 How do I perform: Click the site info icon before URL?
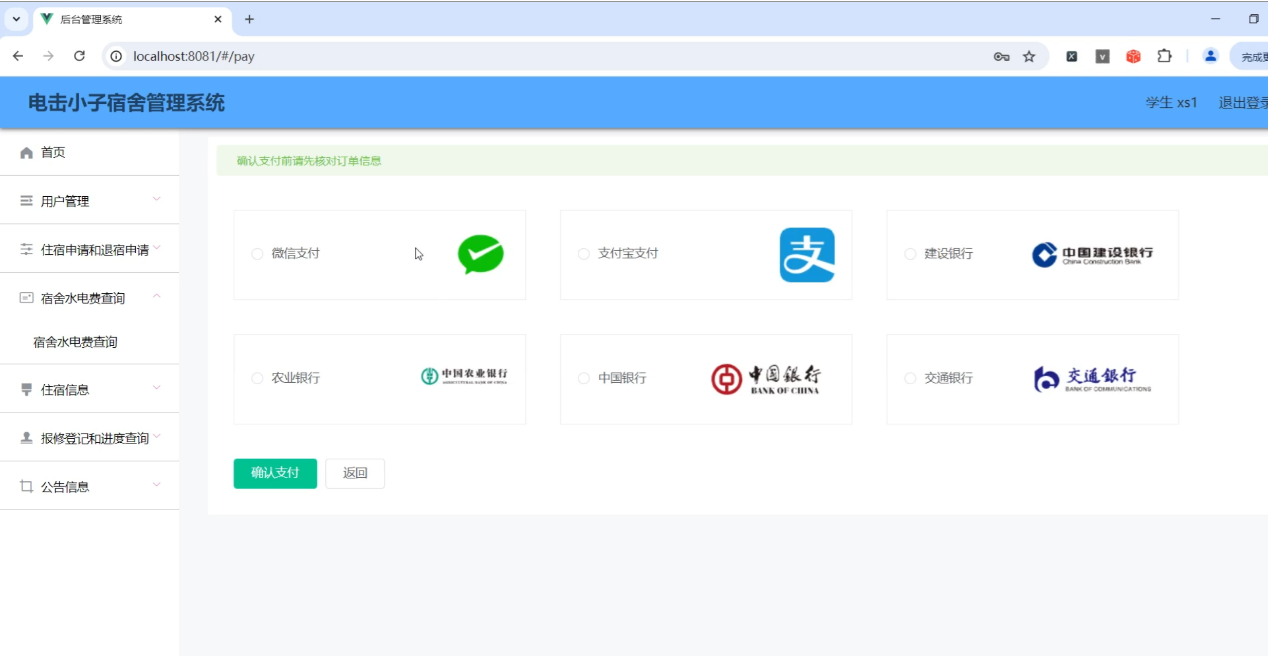coord(116,56)
